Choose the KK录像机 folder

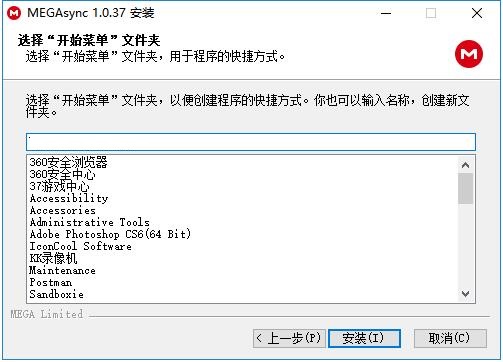[53, 258]
